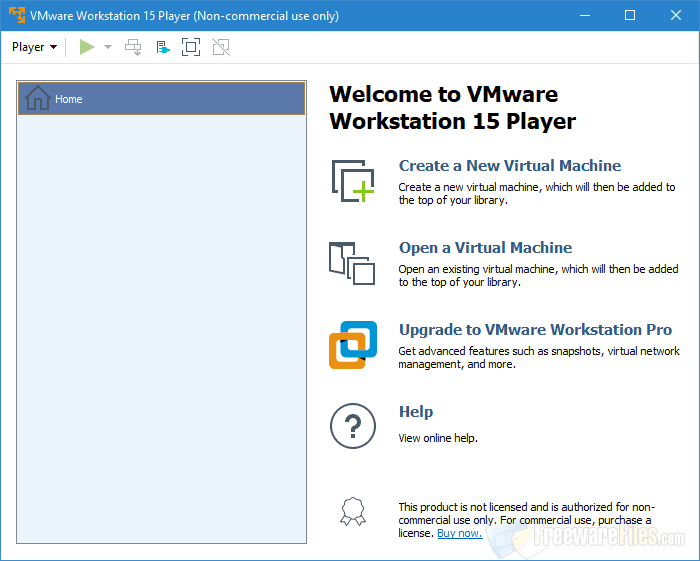Close the VMware Player window
The image size is (700, 561).
(x=676, y=15)
